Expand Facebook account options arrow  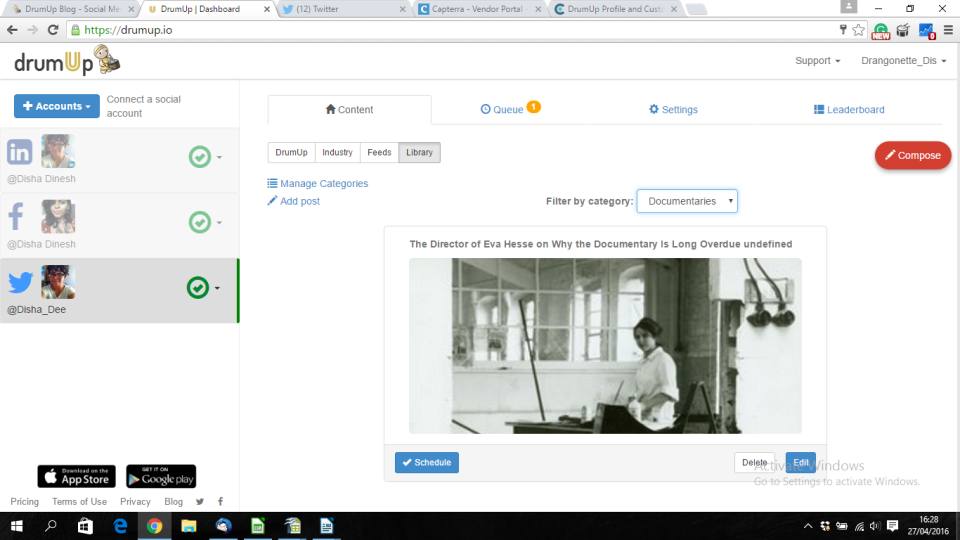[x=219, y=223]
